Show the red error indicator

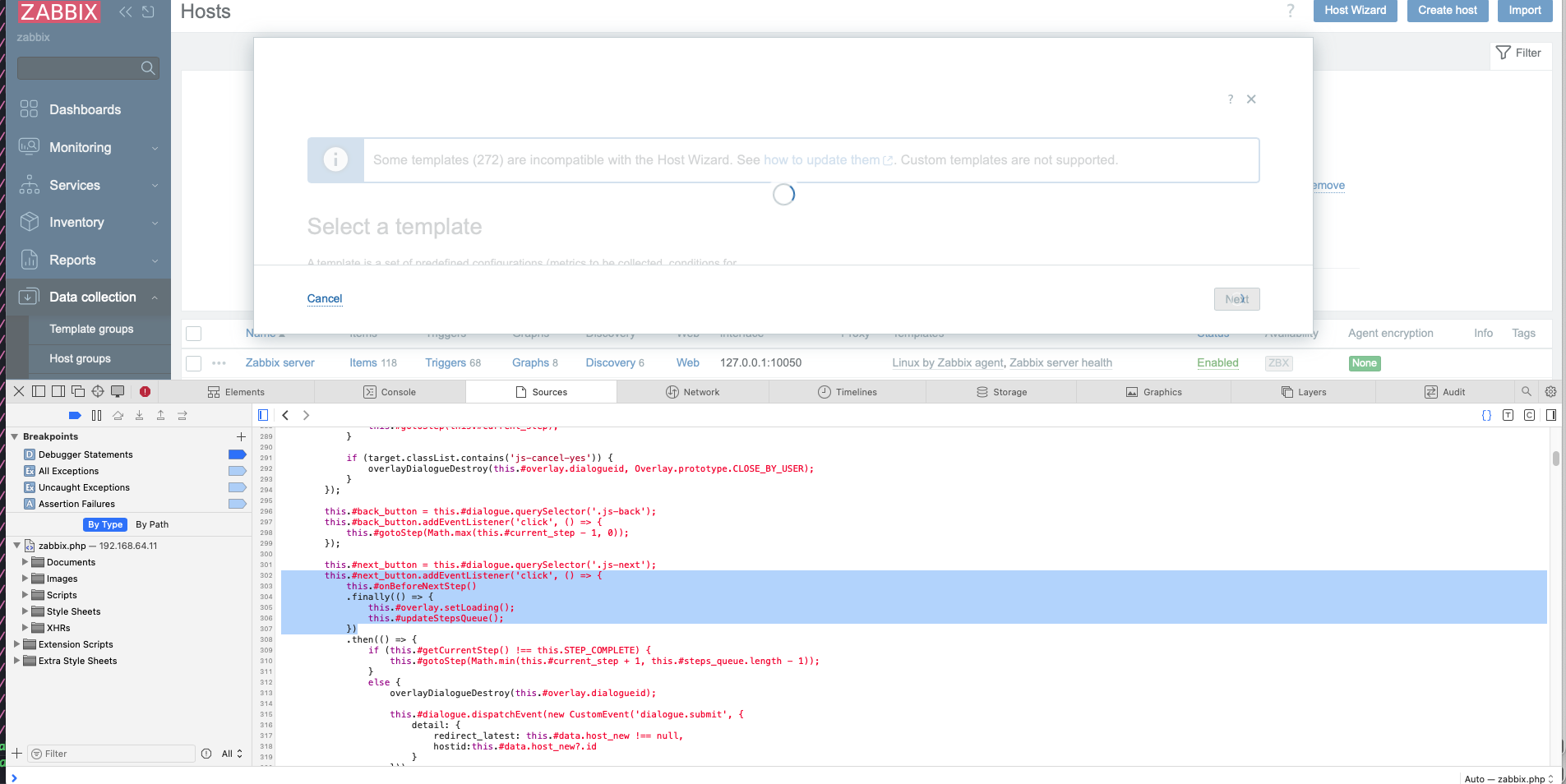click(x=145, y=392)
